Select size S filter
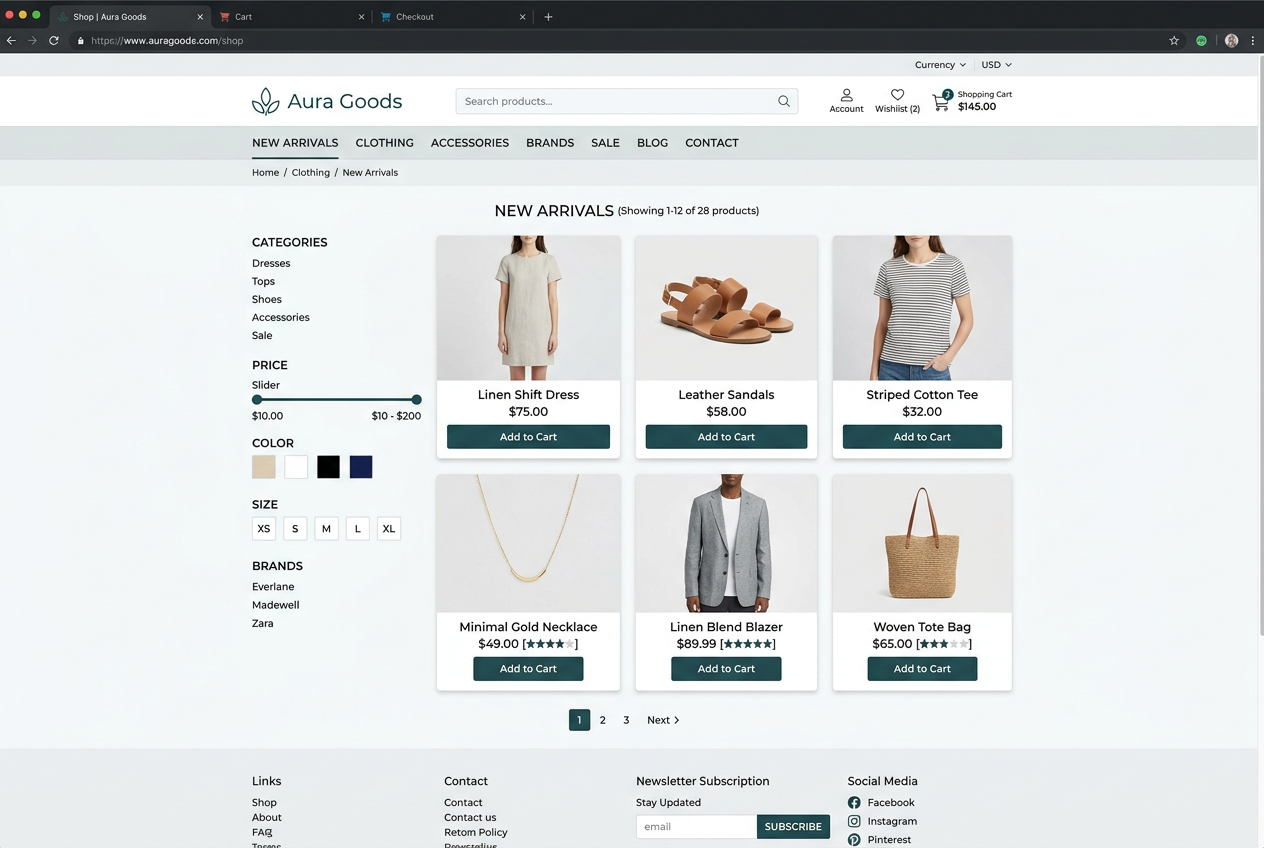 point(295,529)
